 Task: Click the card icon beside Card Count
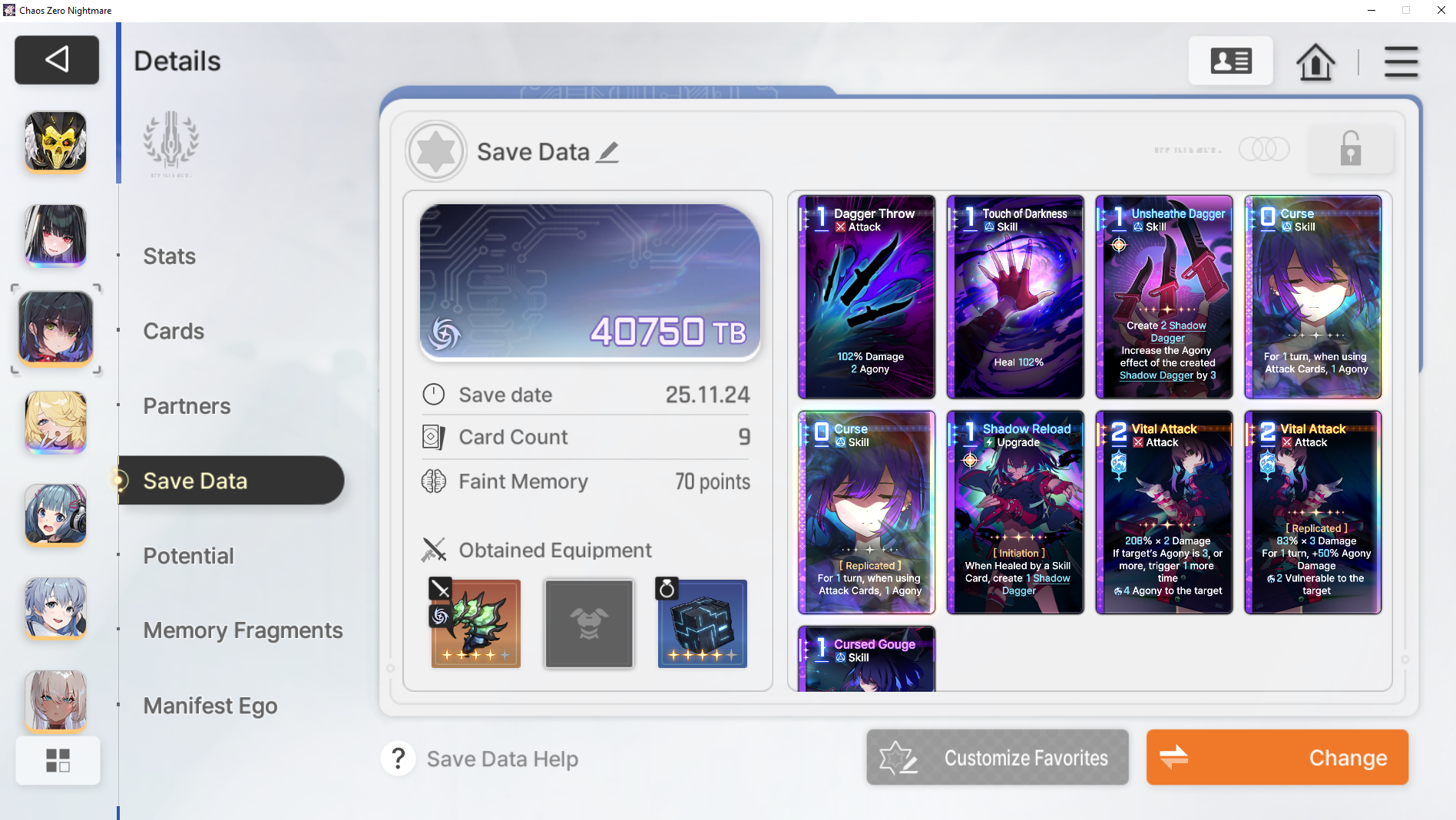click(x=434, y=437)
